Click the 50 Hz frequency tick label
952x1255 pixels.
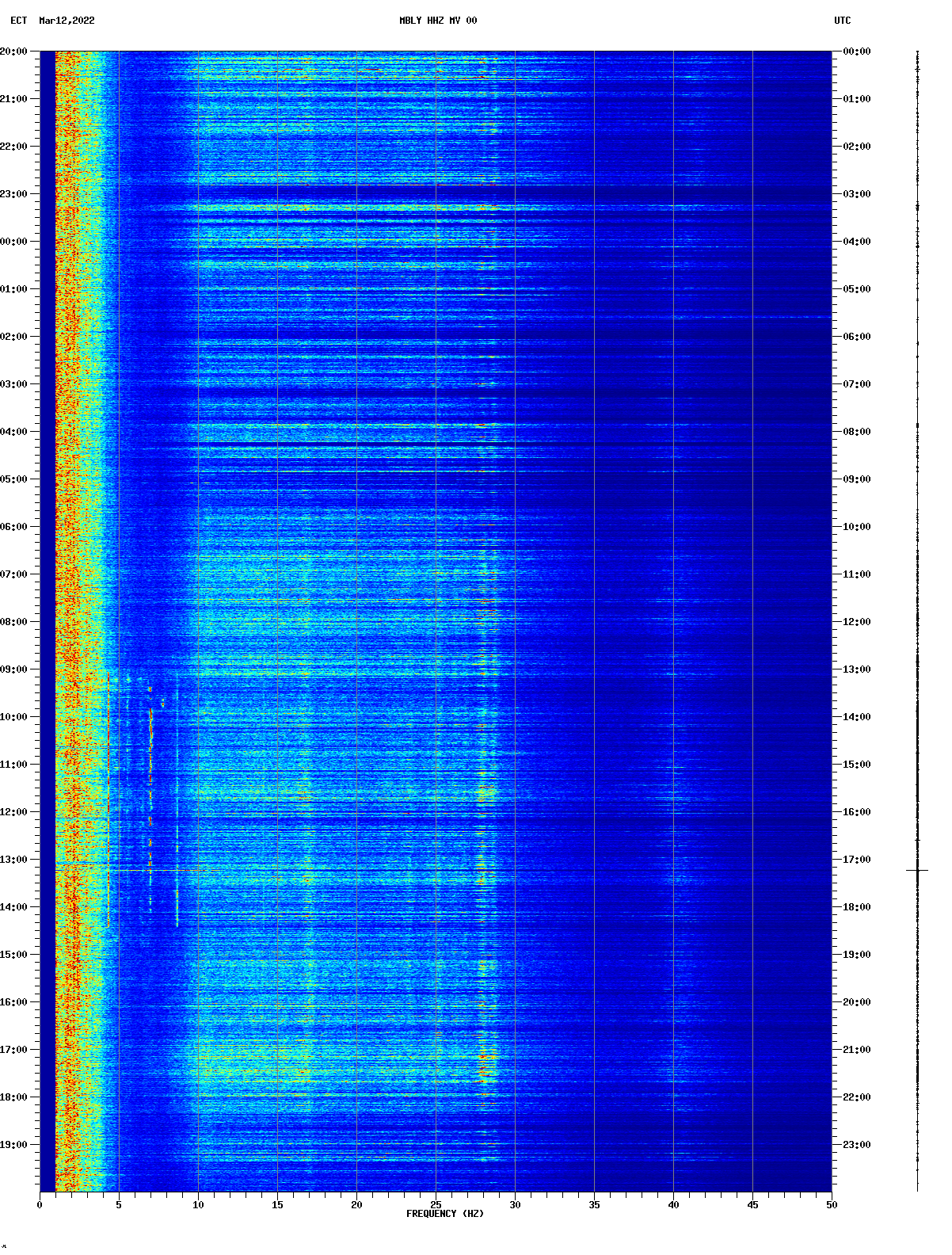[x=832, y=1205]
